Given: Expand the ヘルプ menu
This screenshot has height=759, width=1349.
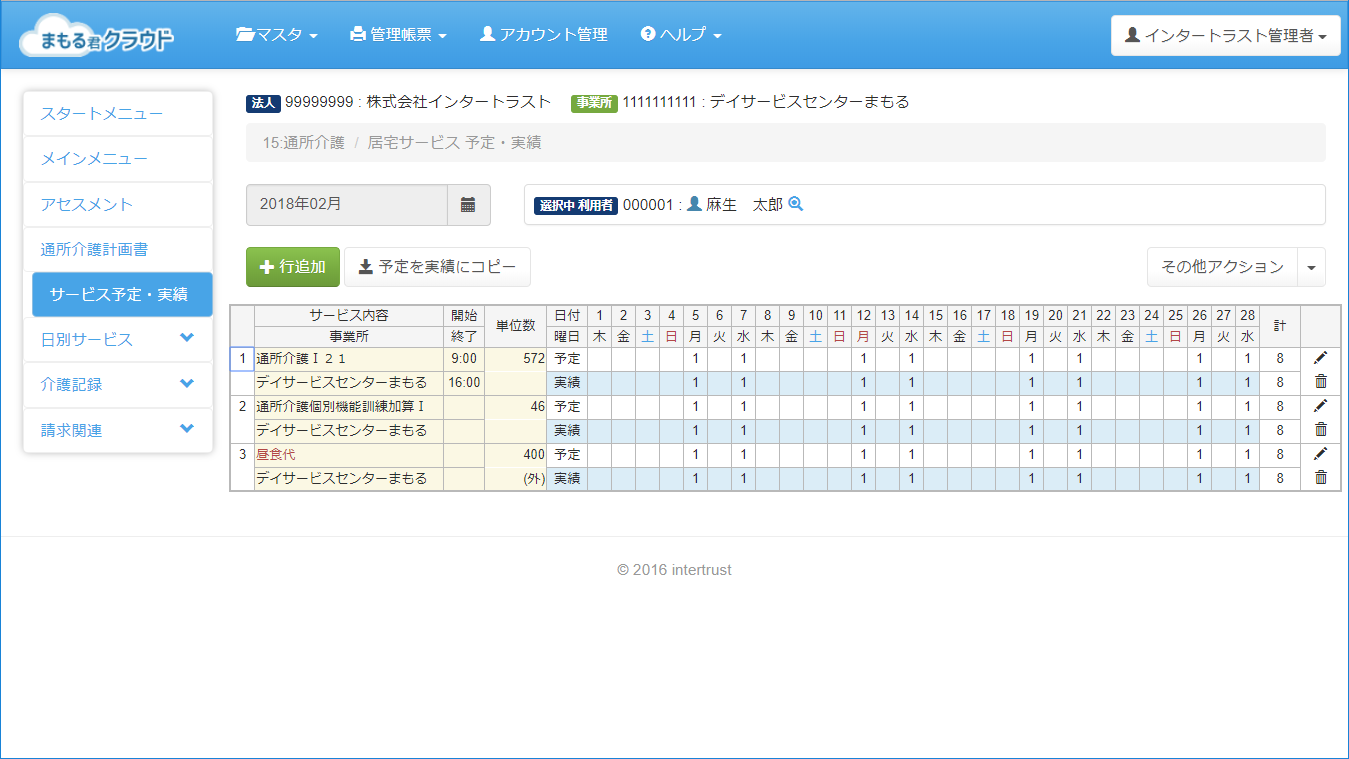Looking at the screenshot, I should coord(681,35).
